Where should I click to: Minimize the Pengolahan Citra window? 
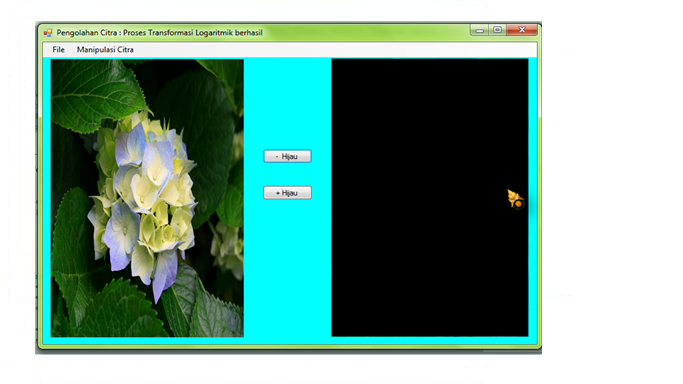coord(480,30)
